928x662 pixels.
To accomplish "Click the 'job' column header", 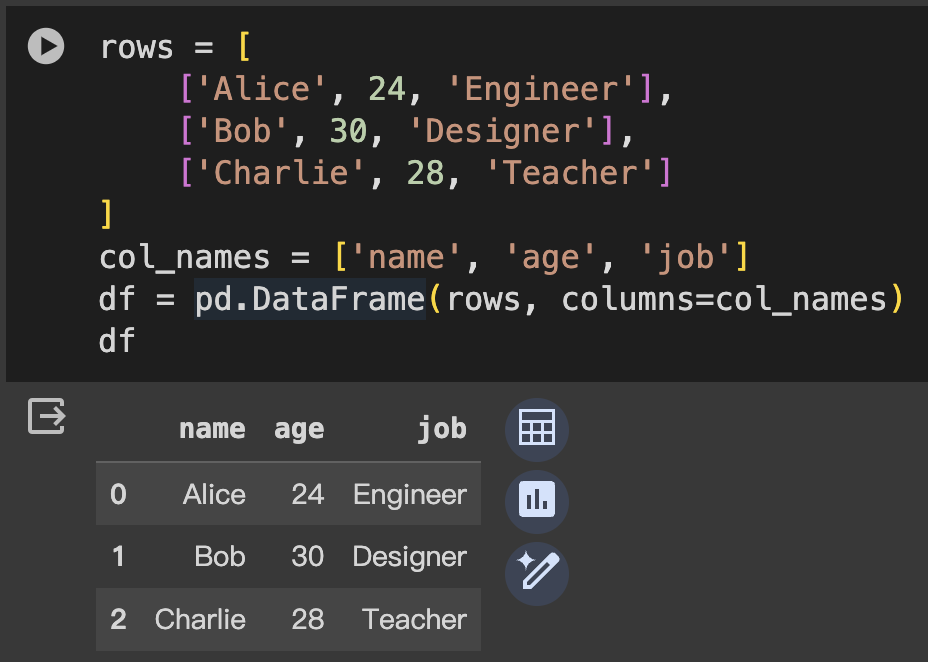I will tap(442, 429).
